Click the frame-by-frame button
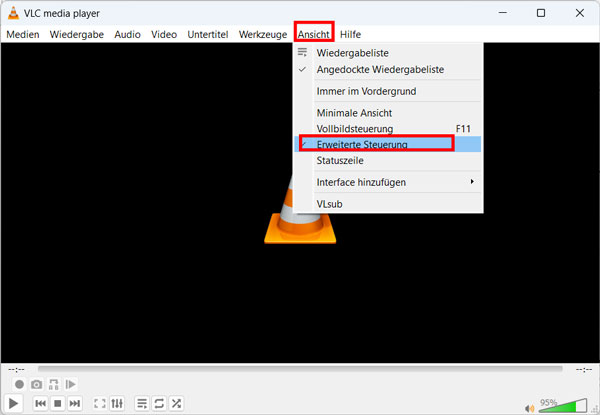 [71, 384]
